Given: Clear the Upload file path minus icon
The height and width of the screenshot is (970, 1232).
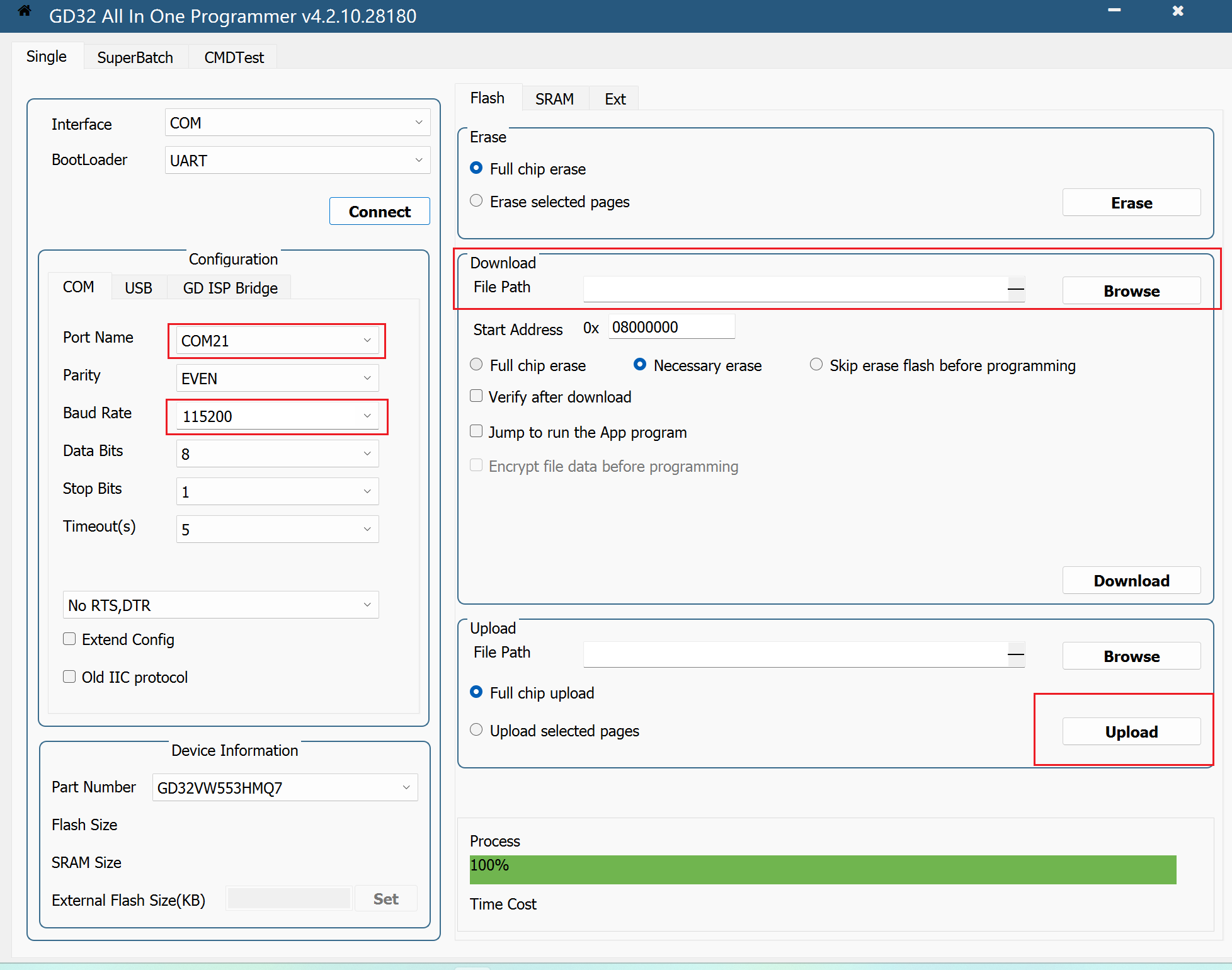Looking at the screenshot, I should pyautogui.click(x=1015, y=655).
